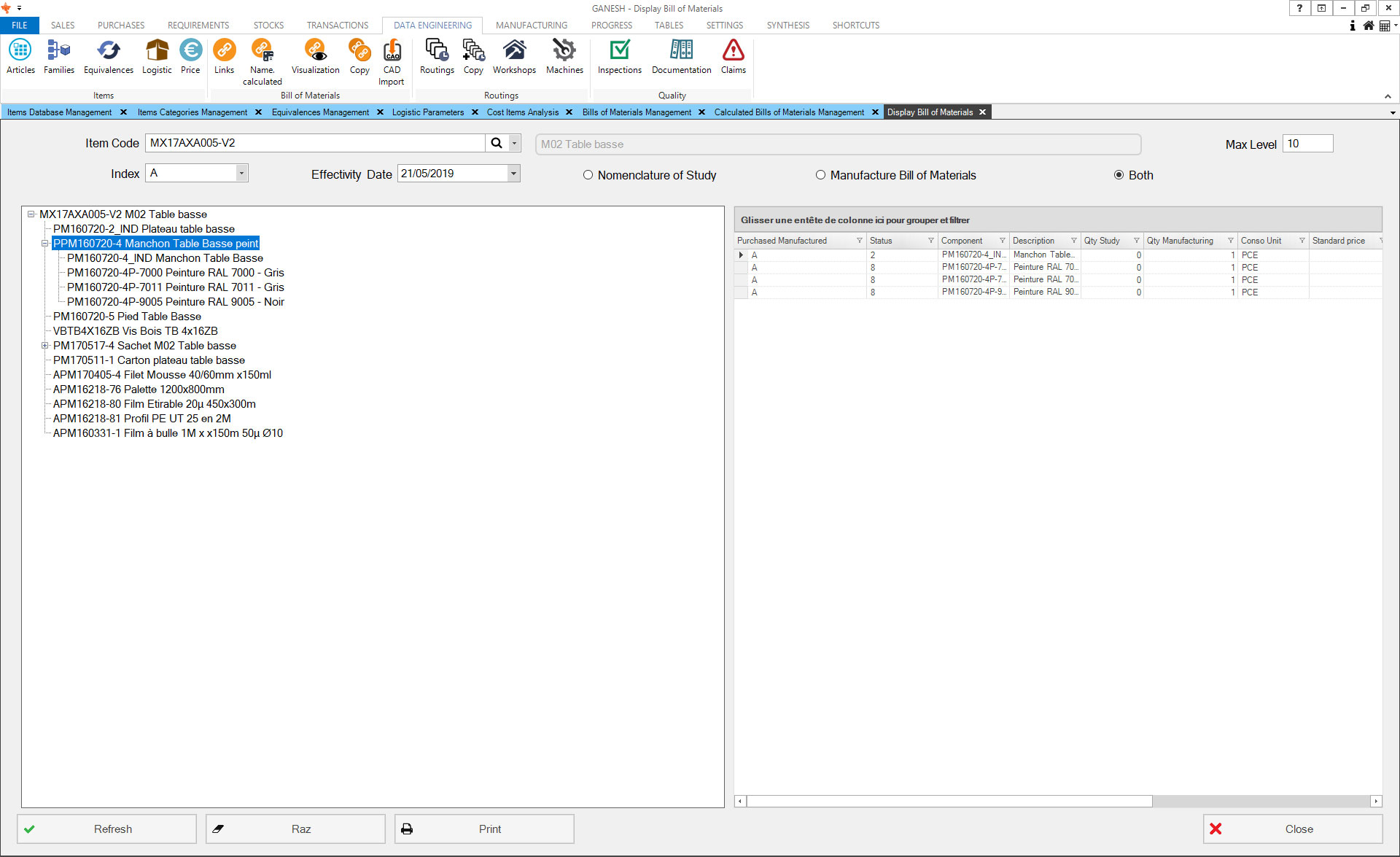Click the Equivalences ribbon icon
Viewport: 1400px width, 857px height.
coord(108,57)
